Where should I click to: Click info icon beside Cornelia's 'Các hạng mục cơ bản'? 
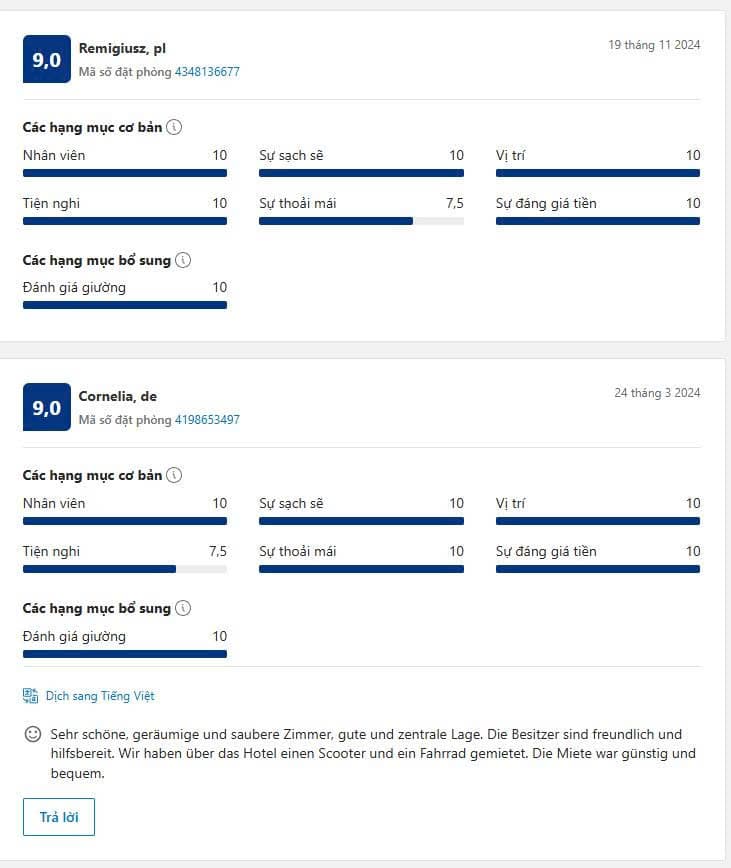click(x=174, y=475)
